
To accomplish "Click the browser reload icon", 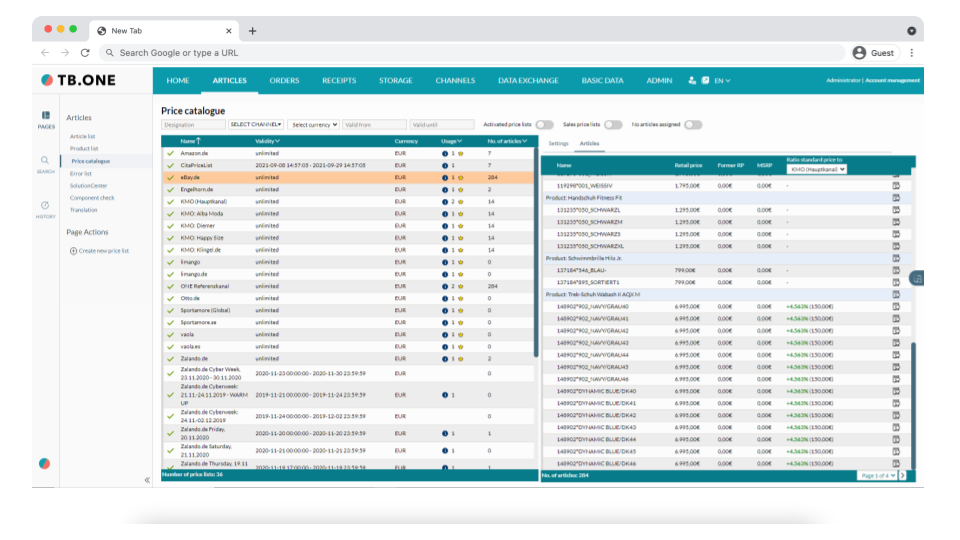I will click(85, 53).
